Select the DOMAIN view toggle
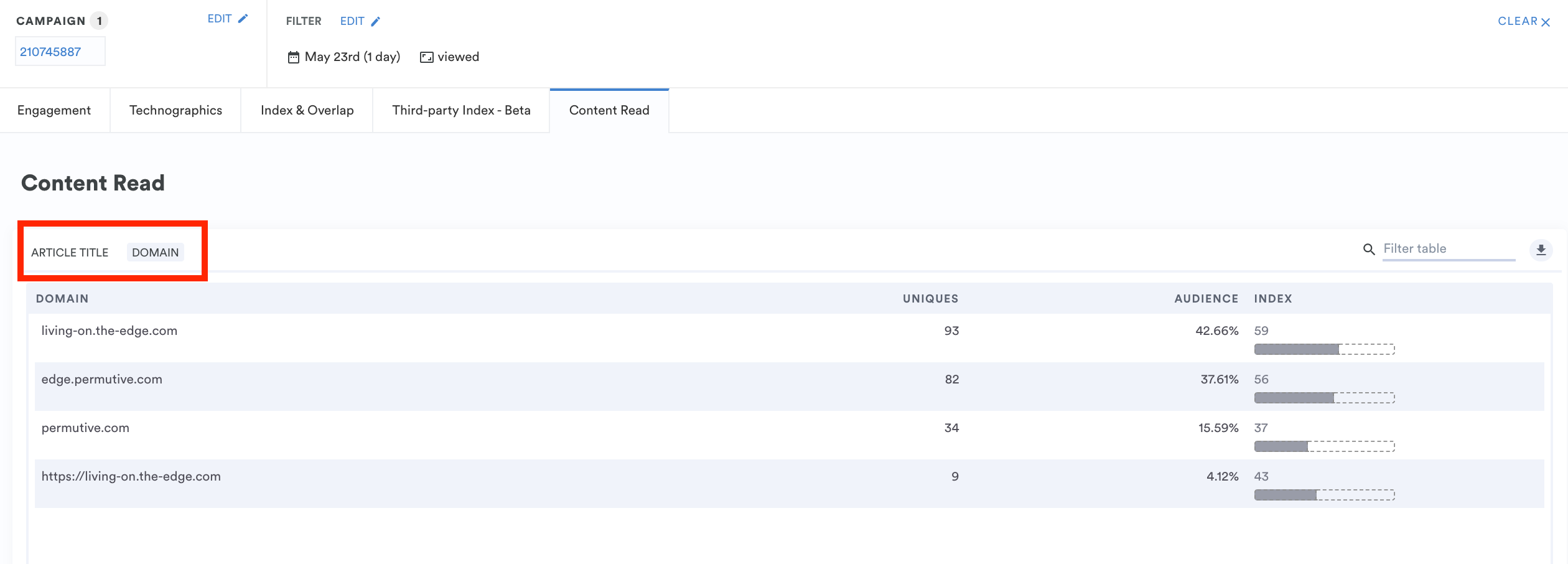1568x564 pixels. coord(156,252)
